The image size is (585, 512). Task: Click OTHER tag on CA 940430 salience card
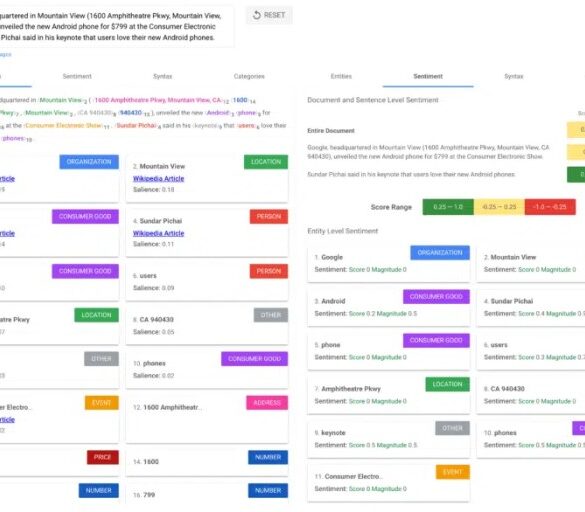271,315
